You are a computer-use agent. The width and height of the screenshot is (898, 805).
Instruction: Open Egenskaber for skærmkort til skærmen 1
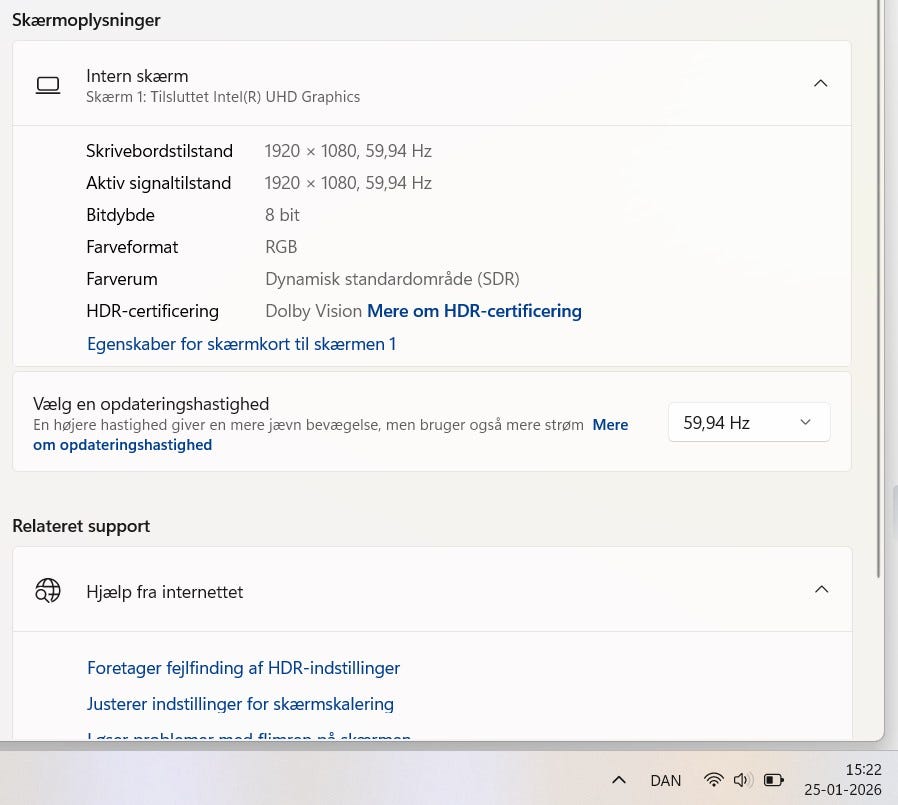(x=241, y=344)
